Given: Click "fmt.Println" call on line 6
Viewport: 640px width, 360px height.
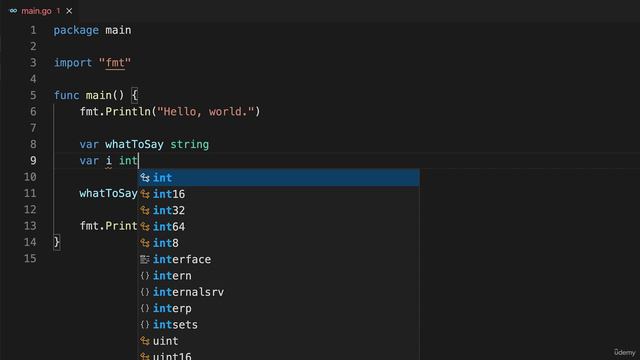Looking at the screenshot, I should point(115,111).
